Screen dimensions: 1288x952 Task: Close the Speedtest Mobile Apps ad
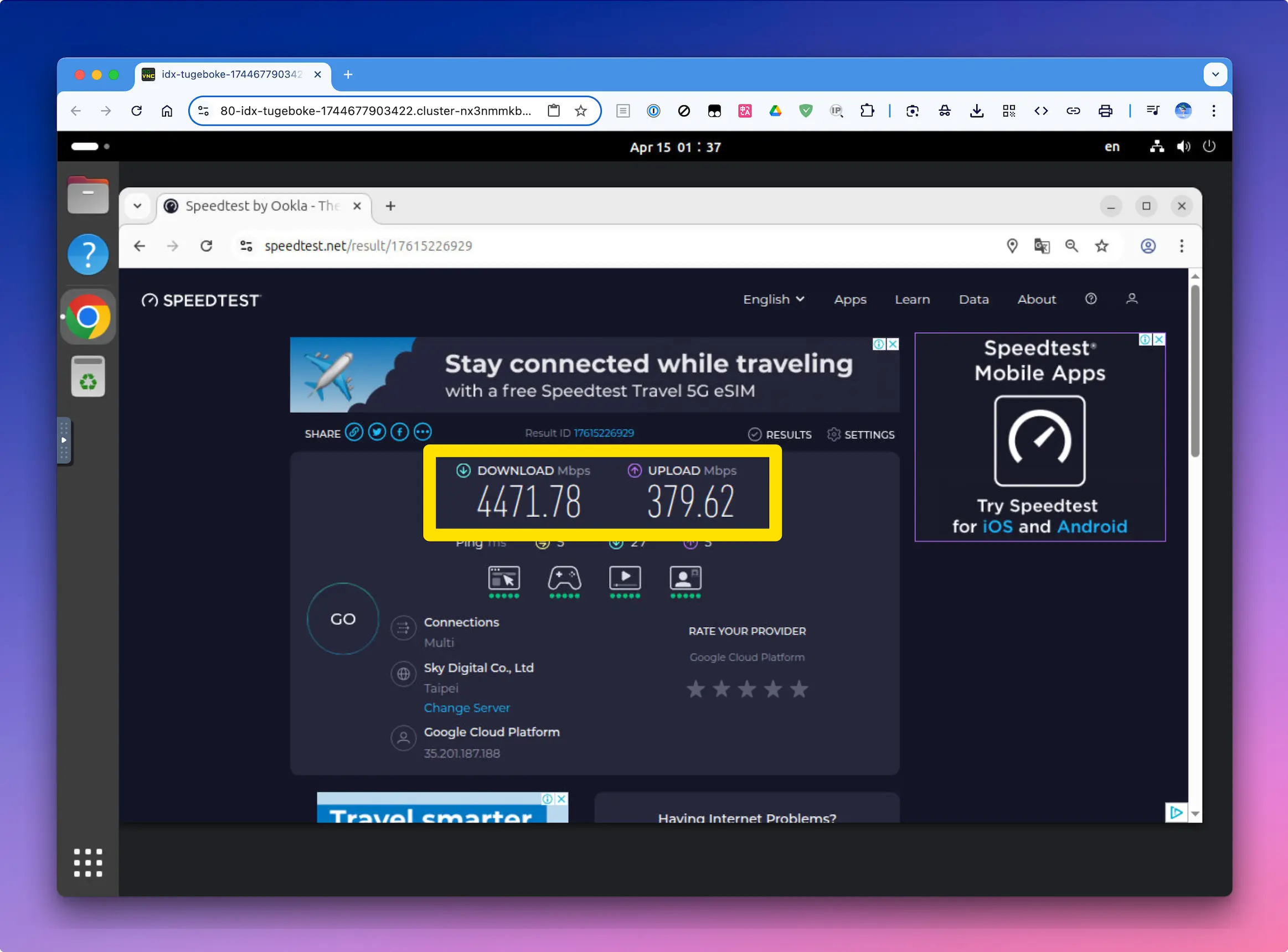pos(1158,339)
